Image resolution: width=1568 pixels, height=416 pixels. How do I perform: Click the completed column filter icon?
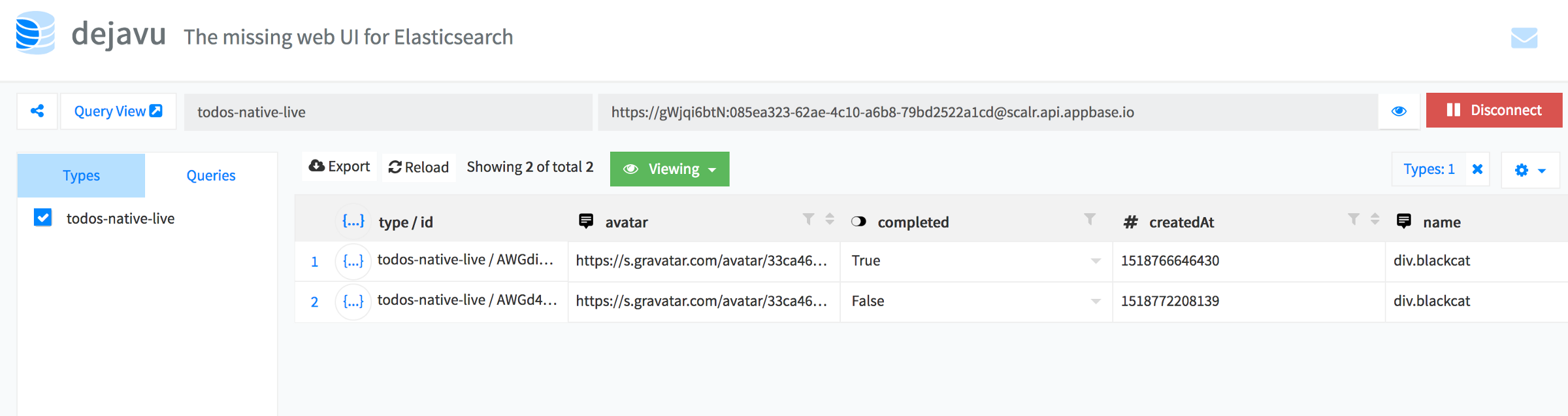1089,219
